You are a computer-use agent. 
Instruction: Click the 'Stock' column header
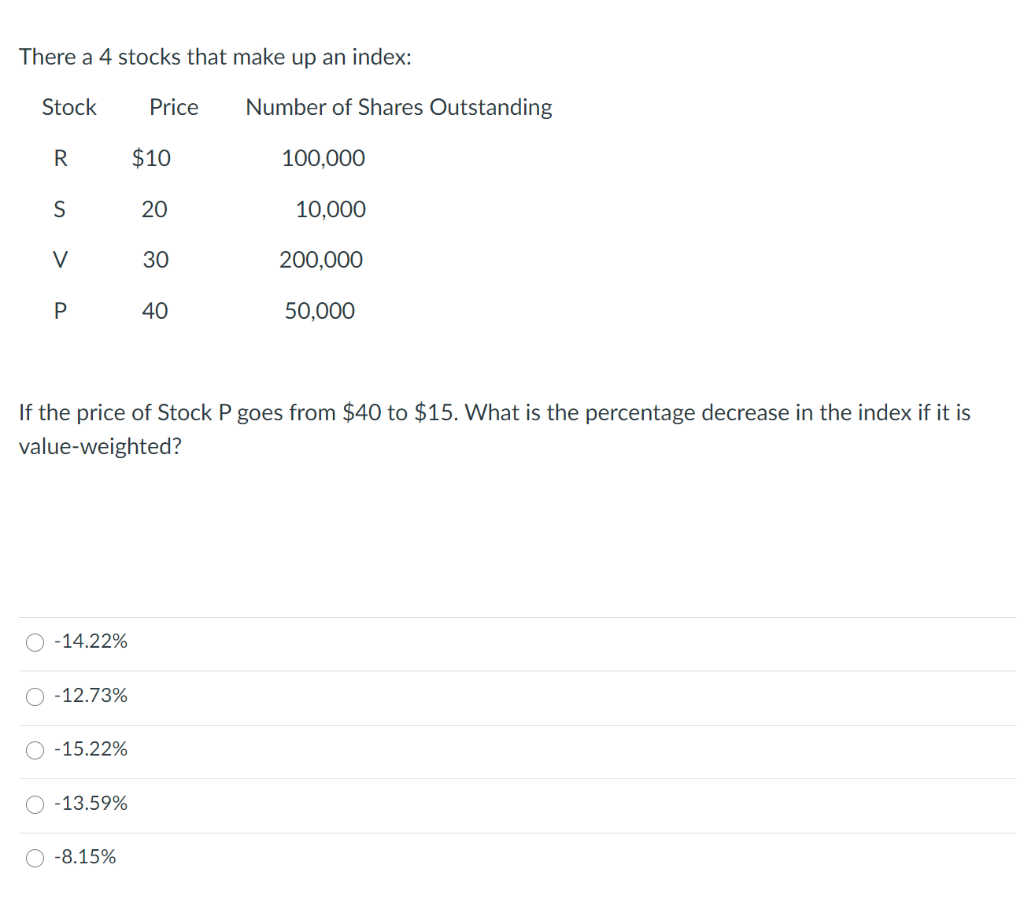69,107
